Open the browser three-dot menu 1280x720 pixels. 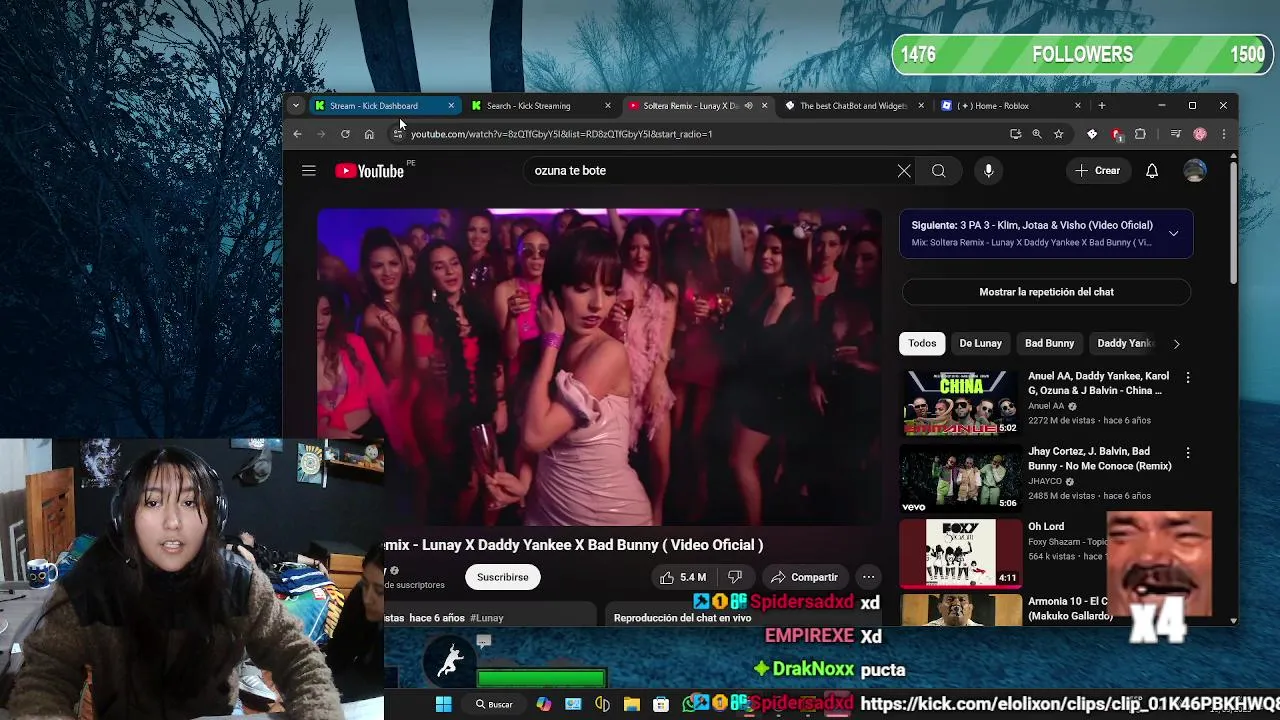(1223, 134)
